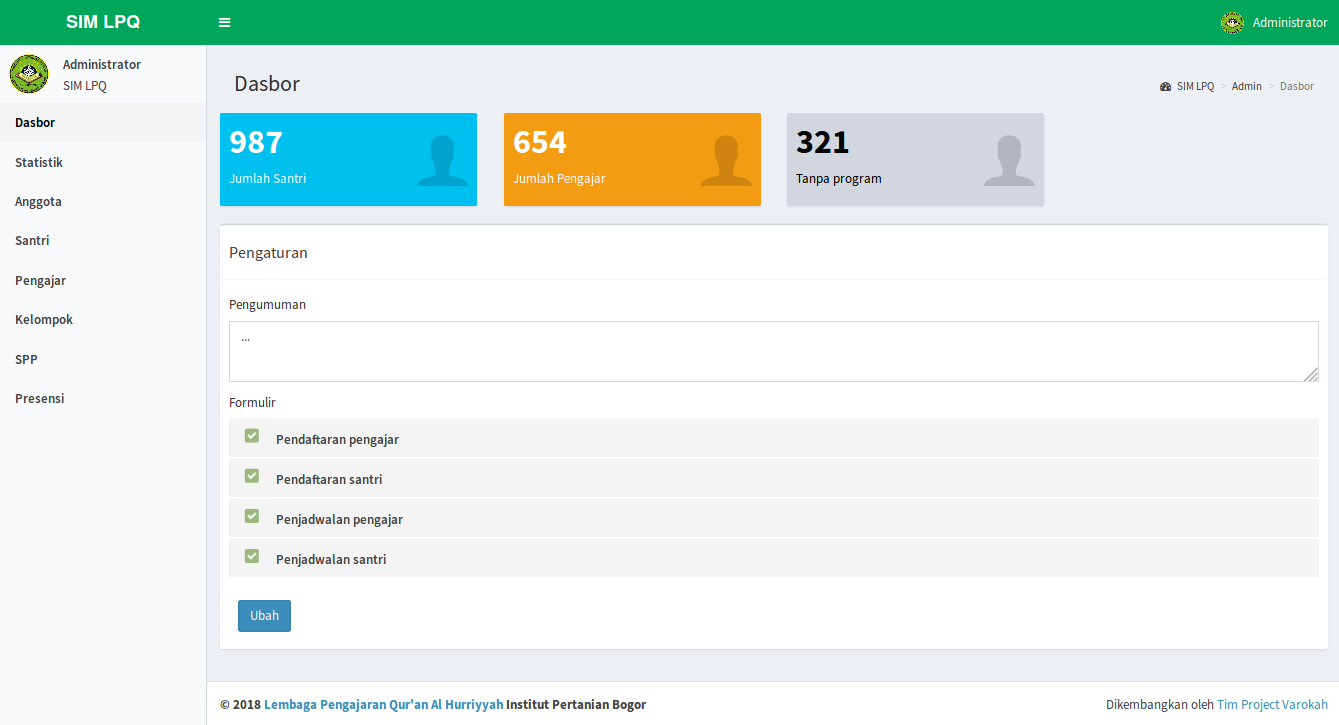Click the user icon in Jumlah Santri card
This screenshot has width=1339, height=725.
pyautogui.click(x=442, y=160)
